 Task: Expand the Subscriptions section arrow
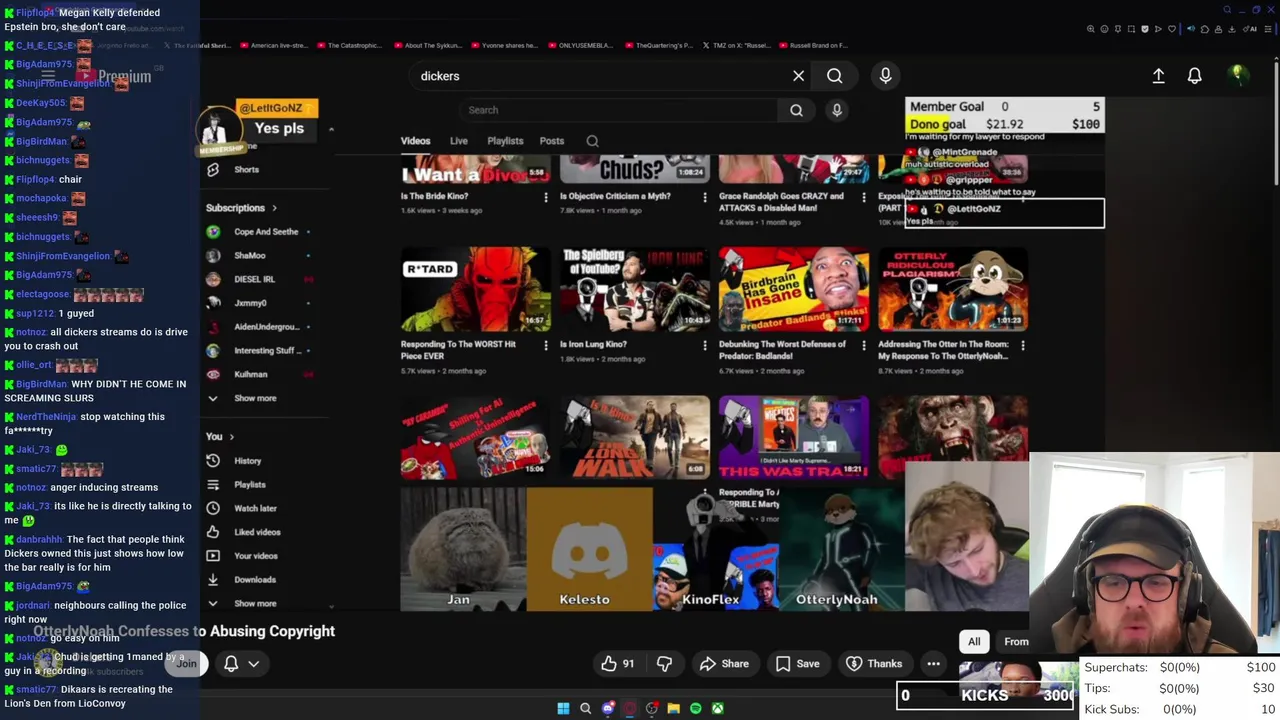point(274,208)
